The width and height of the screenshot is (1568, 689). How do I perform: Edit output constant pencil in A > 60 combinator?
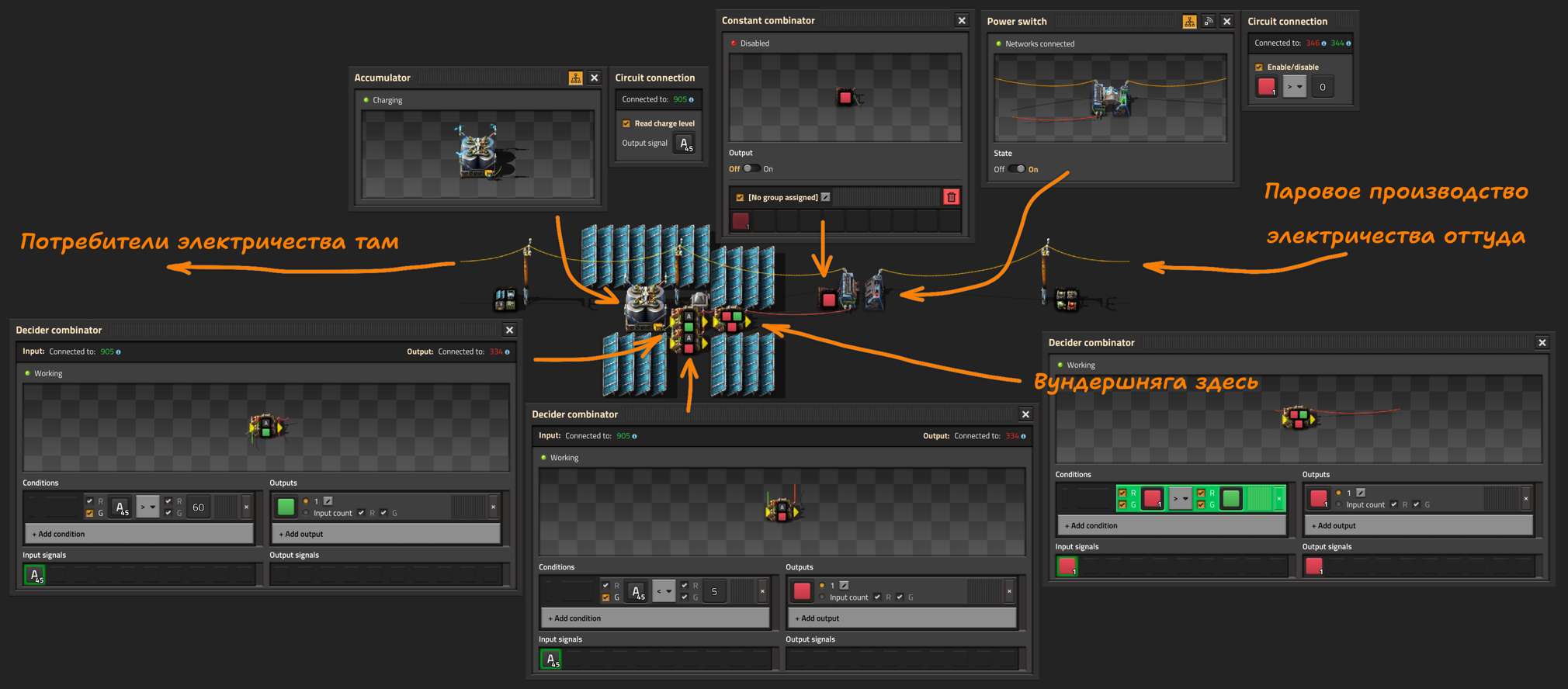(328, 501)
